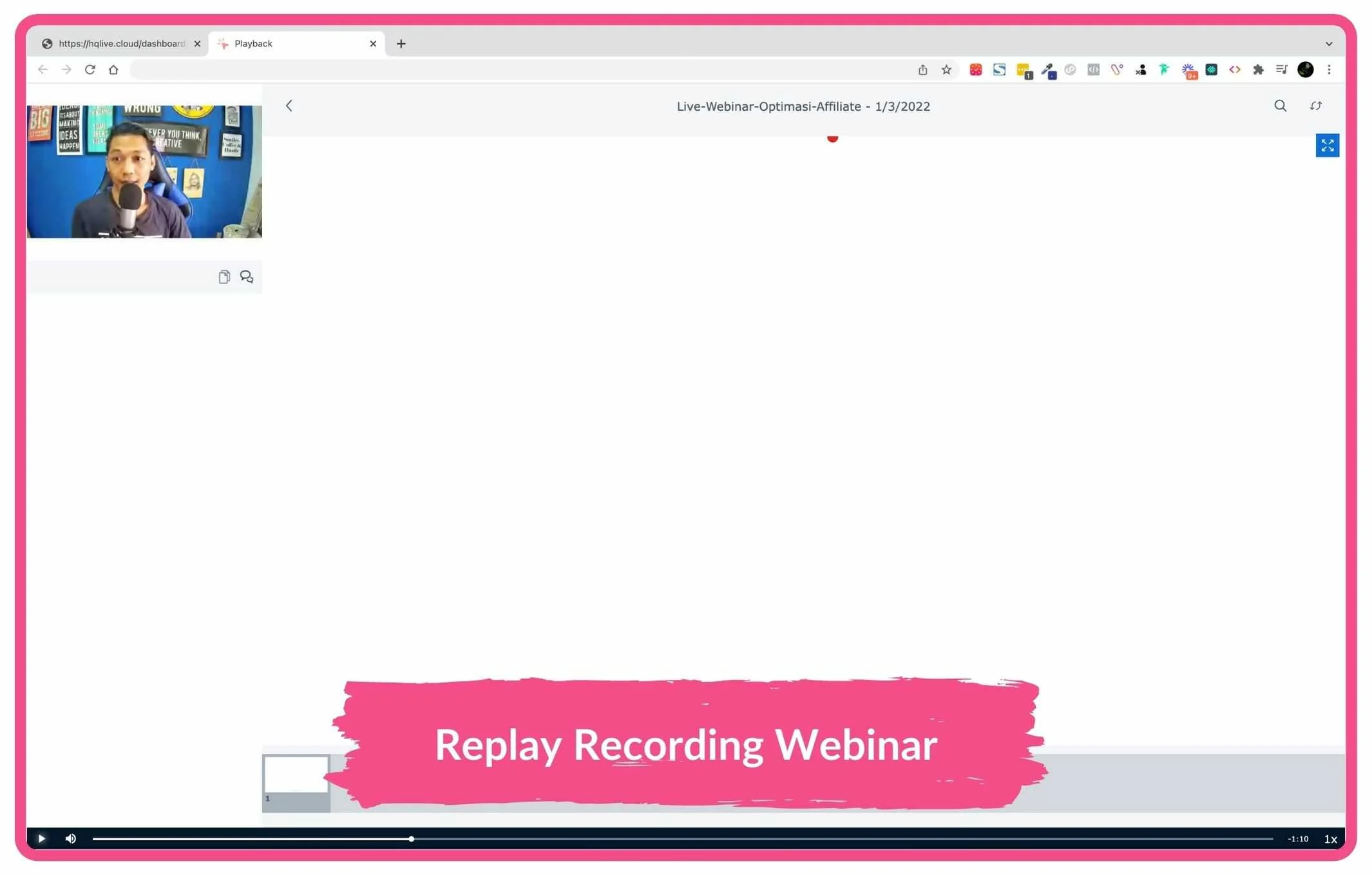Image resolution: width=1372 pixels, height=875 pixels.
Task: Click the presenter webcam video
Action: click(144, 171)
